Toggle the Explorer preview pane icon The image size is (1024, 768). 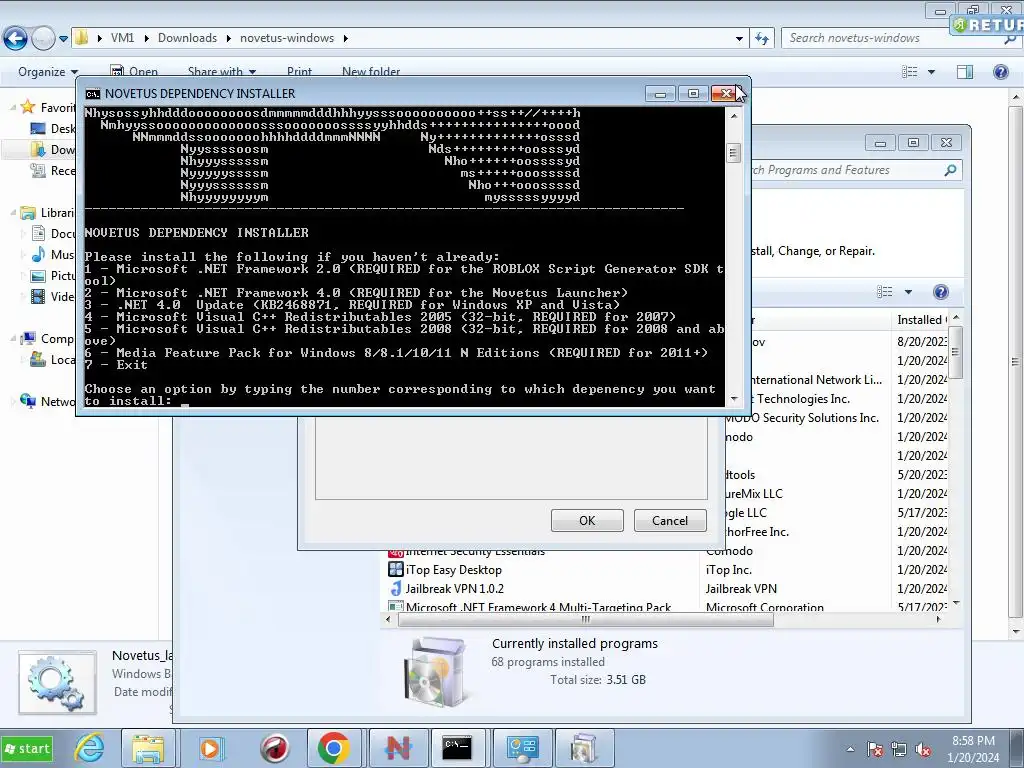[965, 72]
